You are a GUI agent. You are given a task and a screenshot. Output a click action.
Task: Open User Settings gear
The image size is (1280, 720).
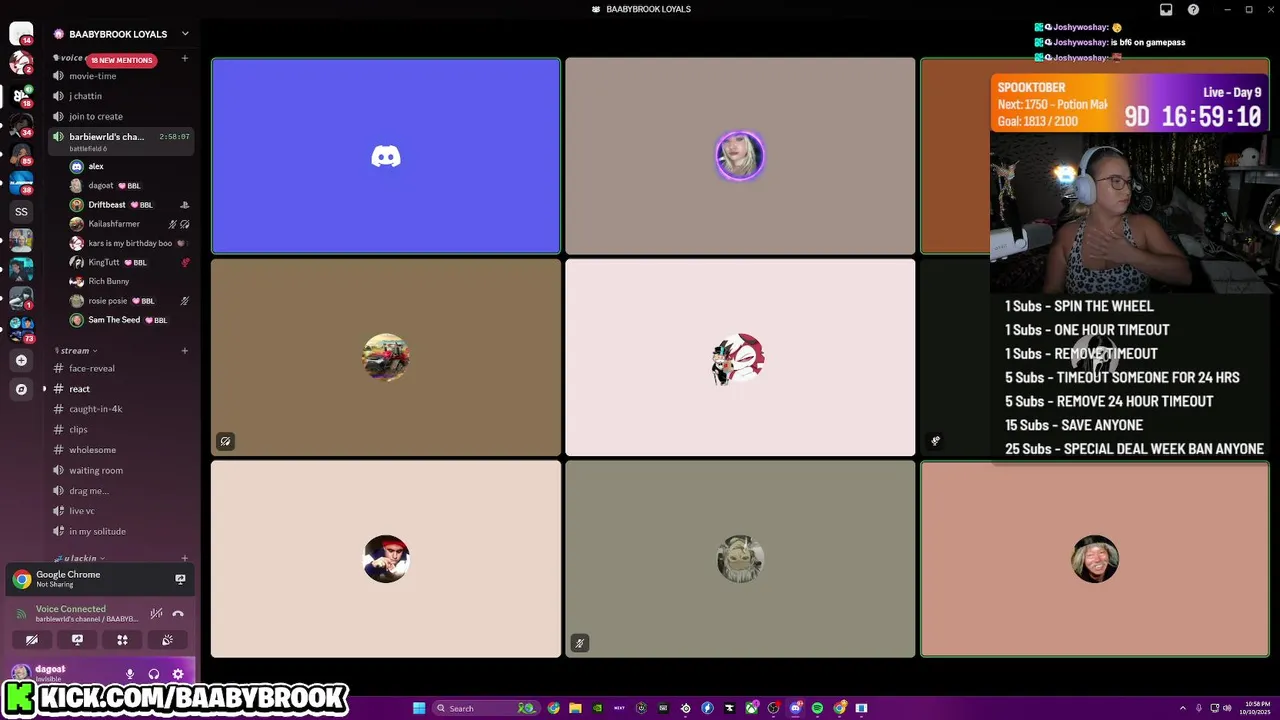(178, 674)
